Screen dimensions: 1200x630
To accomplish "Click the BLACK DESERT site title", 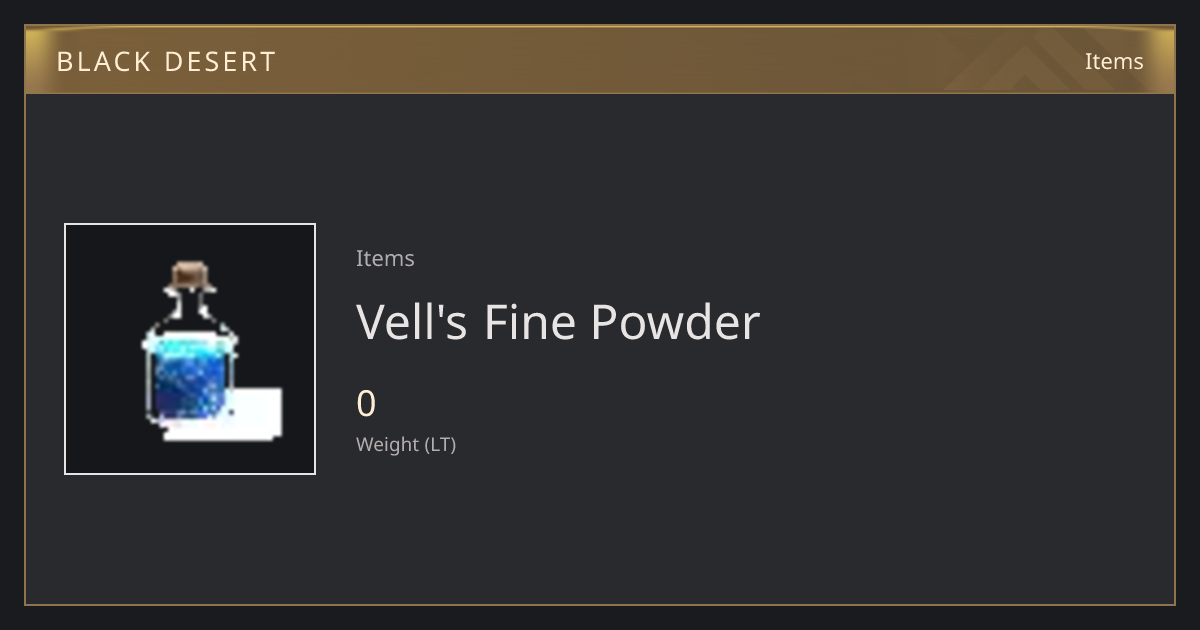I will 166,62.
